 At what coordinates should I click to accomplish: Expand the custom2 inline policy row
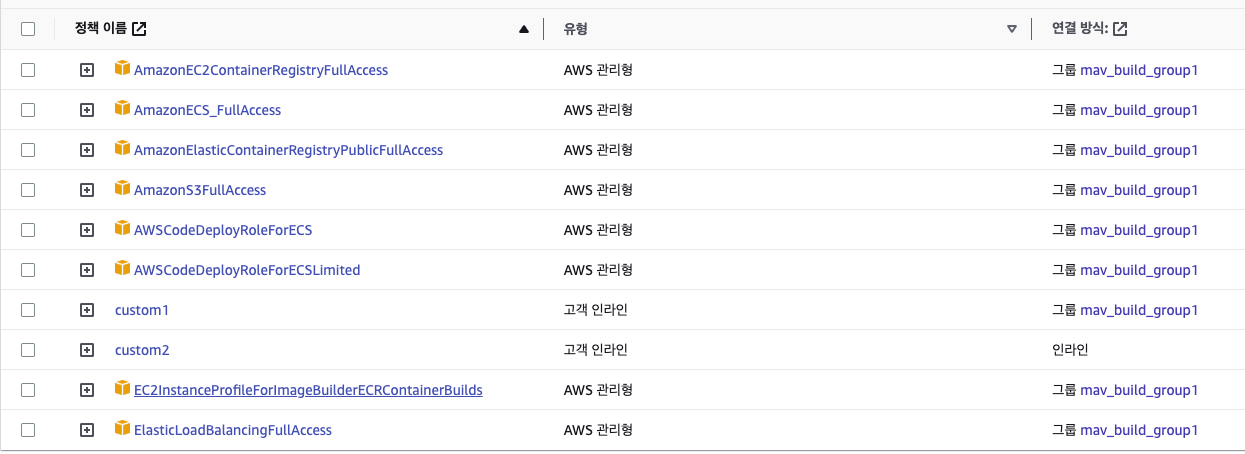pyautogui.click(x=87, y=350)
